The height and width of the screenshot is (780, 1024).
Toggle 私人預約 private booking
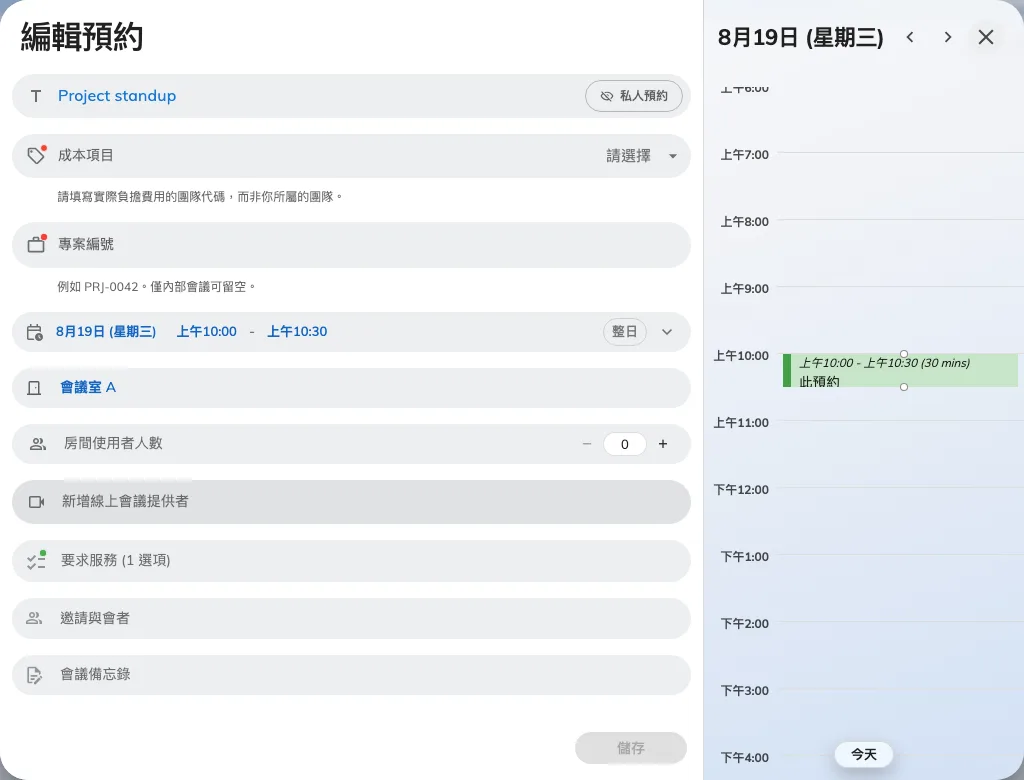pyautogui.click(x=633, y=96)
